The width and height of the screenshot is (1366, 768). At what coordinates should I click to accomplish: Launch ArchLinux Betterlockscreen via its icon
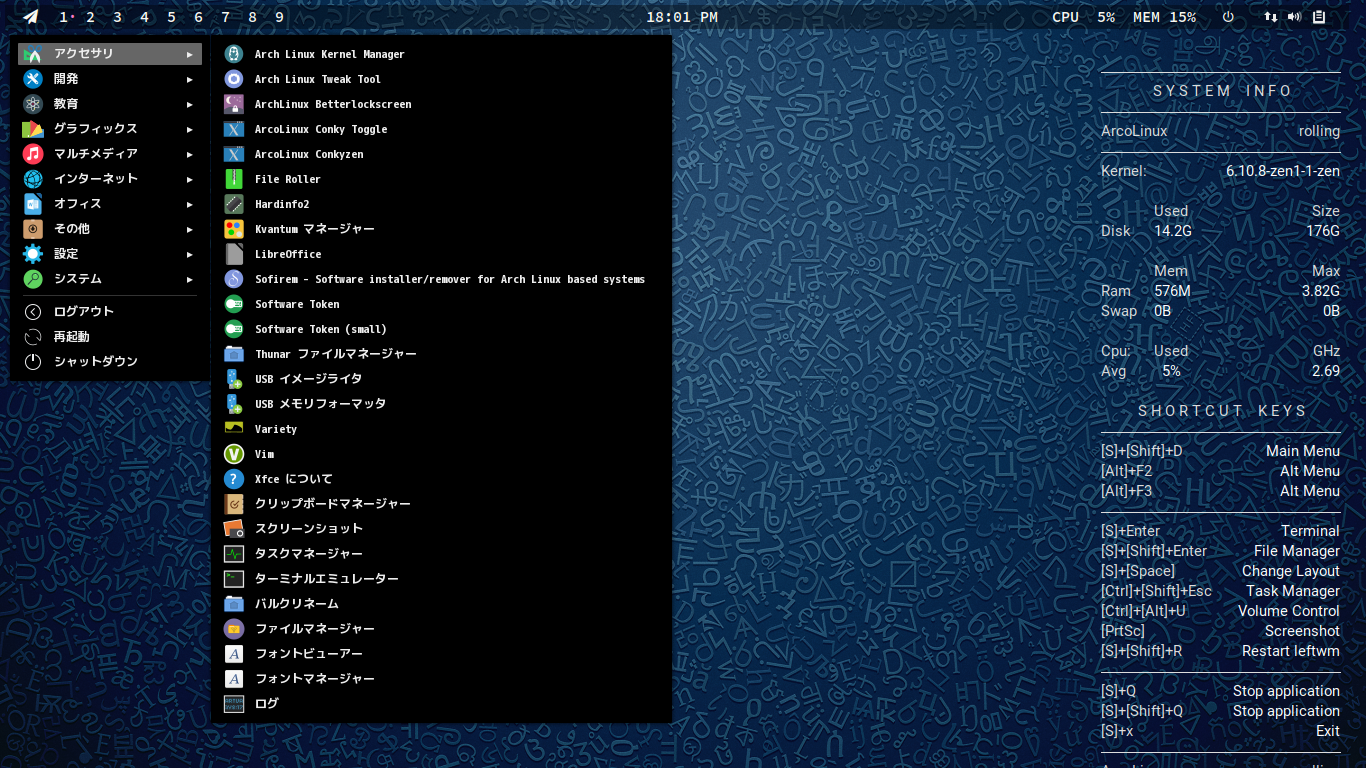click(x=234, y=104)
